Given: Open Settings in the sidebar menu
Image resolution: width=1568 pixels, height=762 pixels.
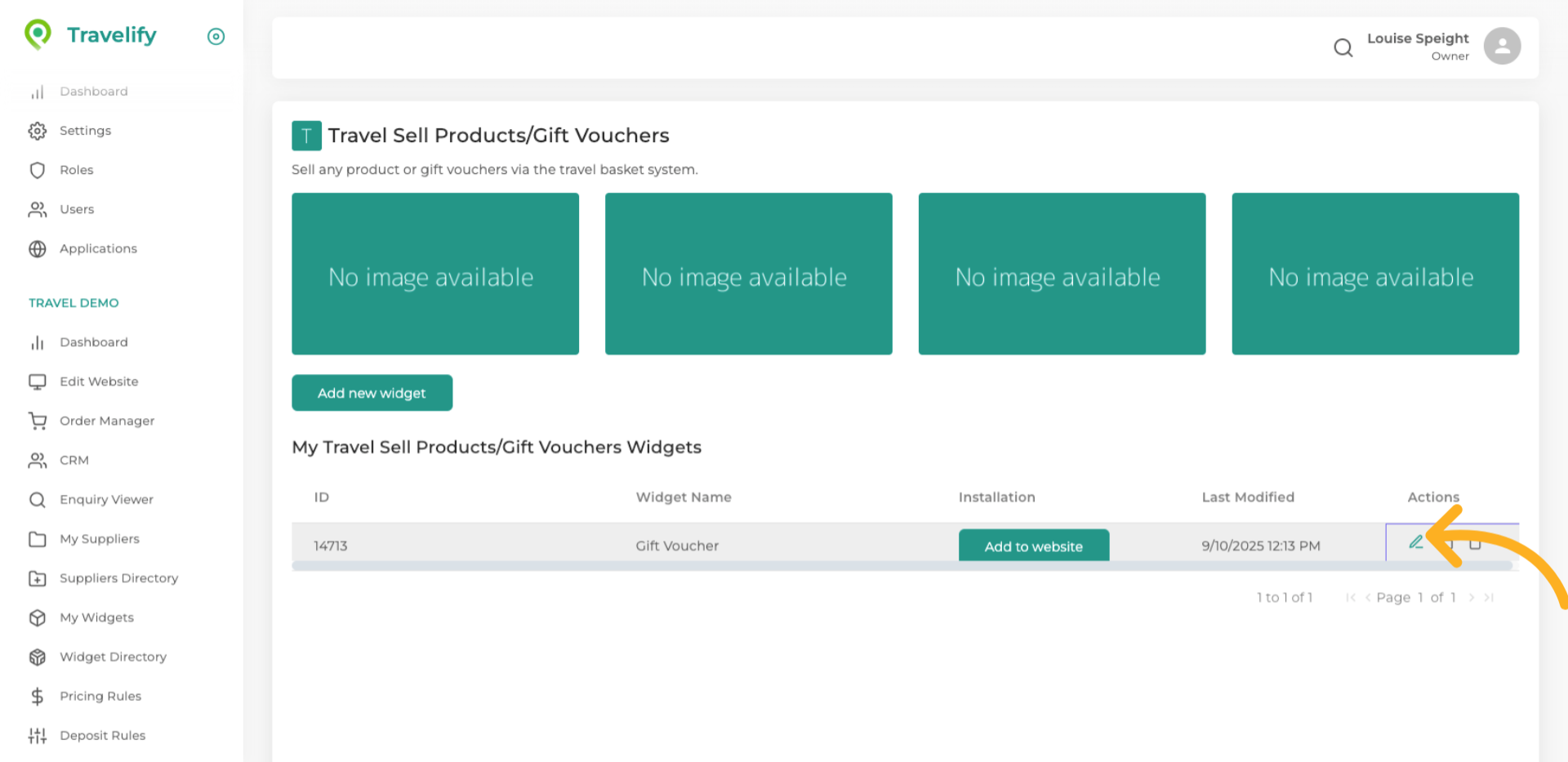Looking at the screenshot, I should pos(85,130).
